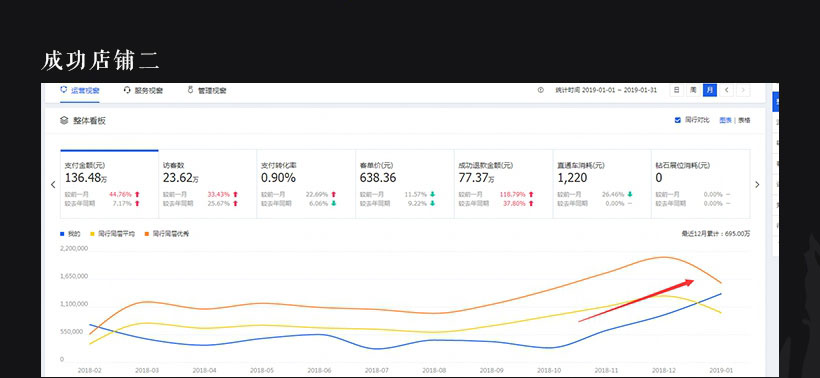Viewport: 820px width, 378px height.
Task: Click the 2018-07 label on the chart axis
Action: point(376,370)
